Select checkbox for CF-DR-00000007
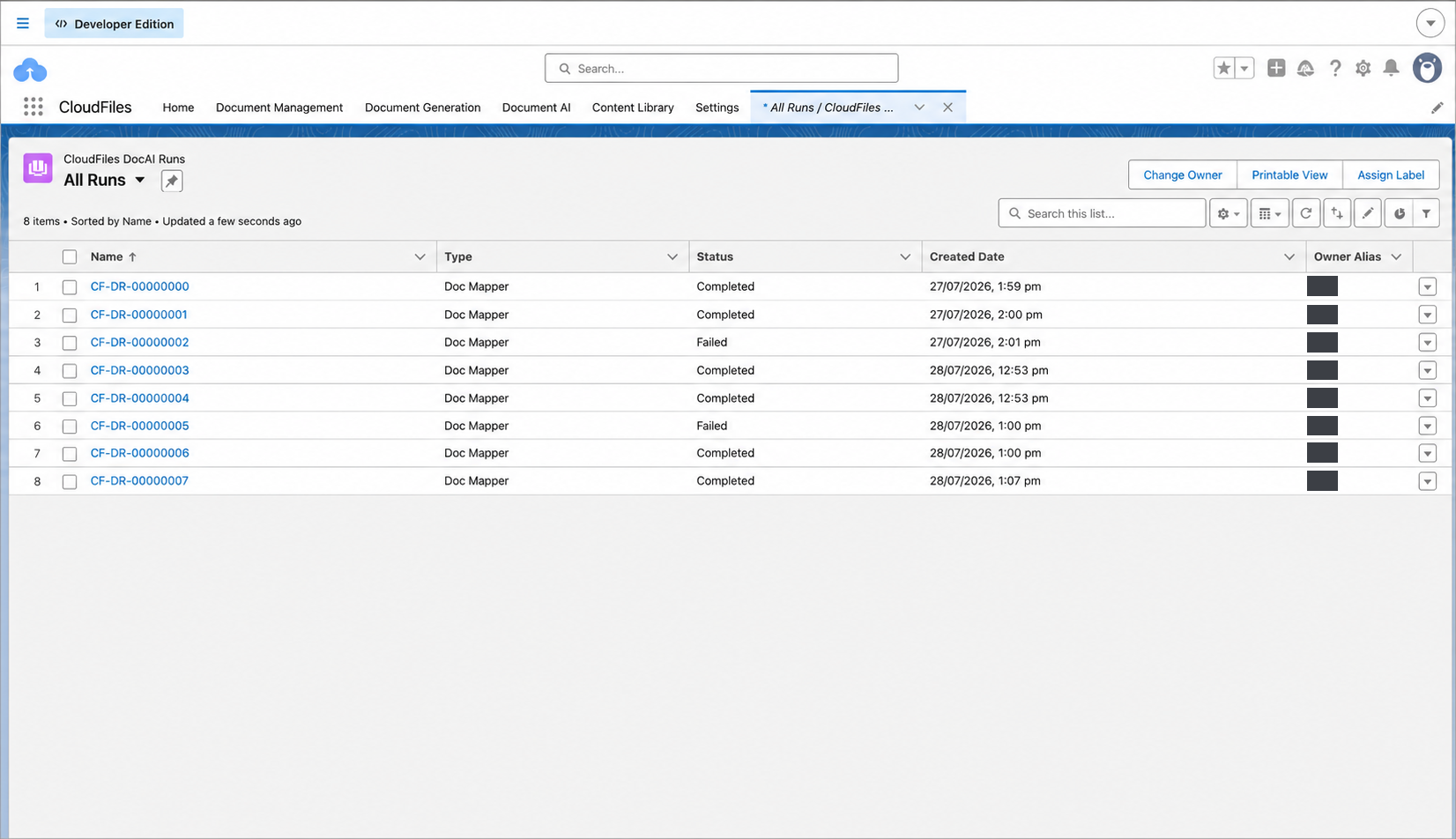Screen dimensions: 1456x839 tap(70, 482)
